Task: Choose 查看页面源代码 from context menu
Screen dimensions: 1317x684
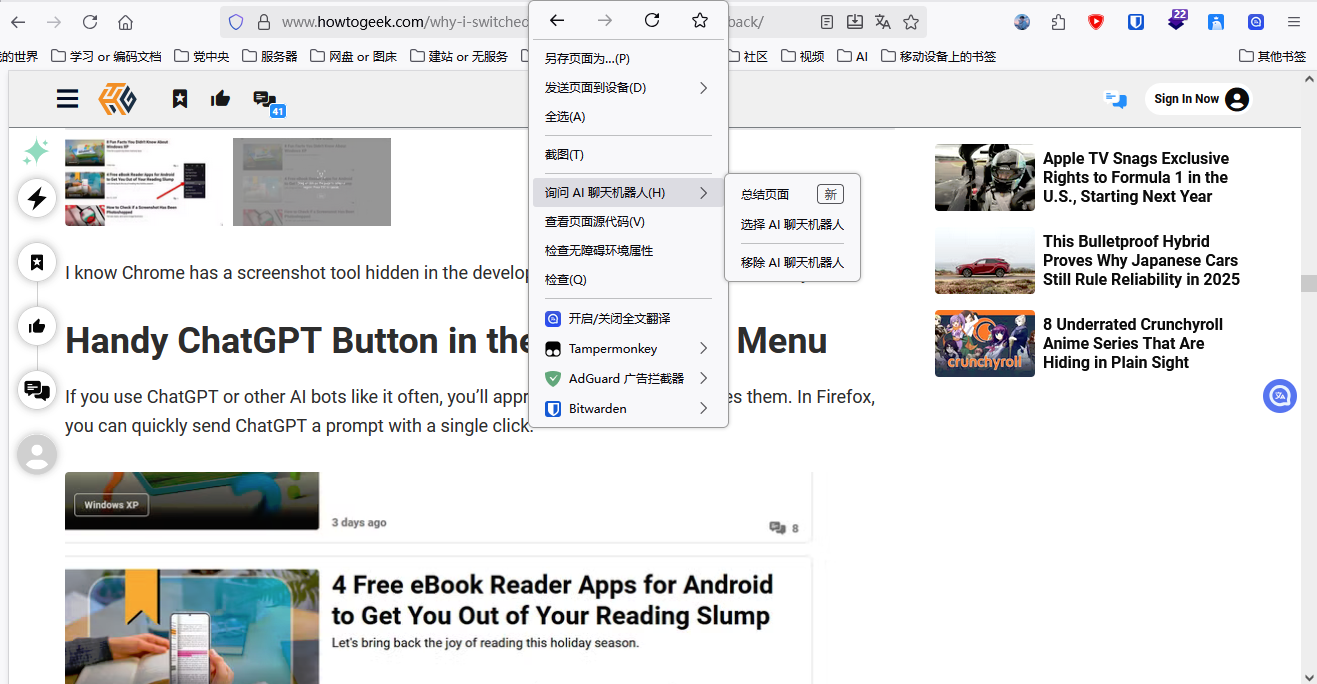Action: [594, 222]
